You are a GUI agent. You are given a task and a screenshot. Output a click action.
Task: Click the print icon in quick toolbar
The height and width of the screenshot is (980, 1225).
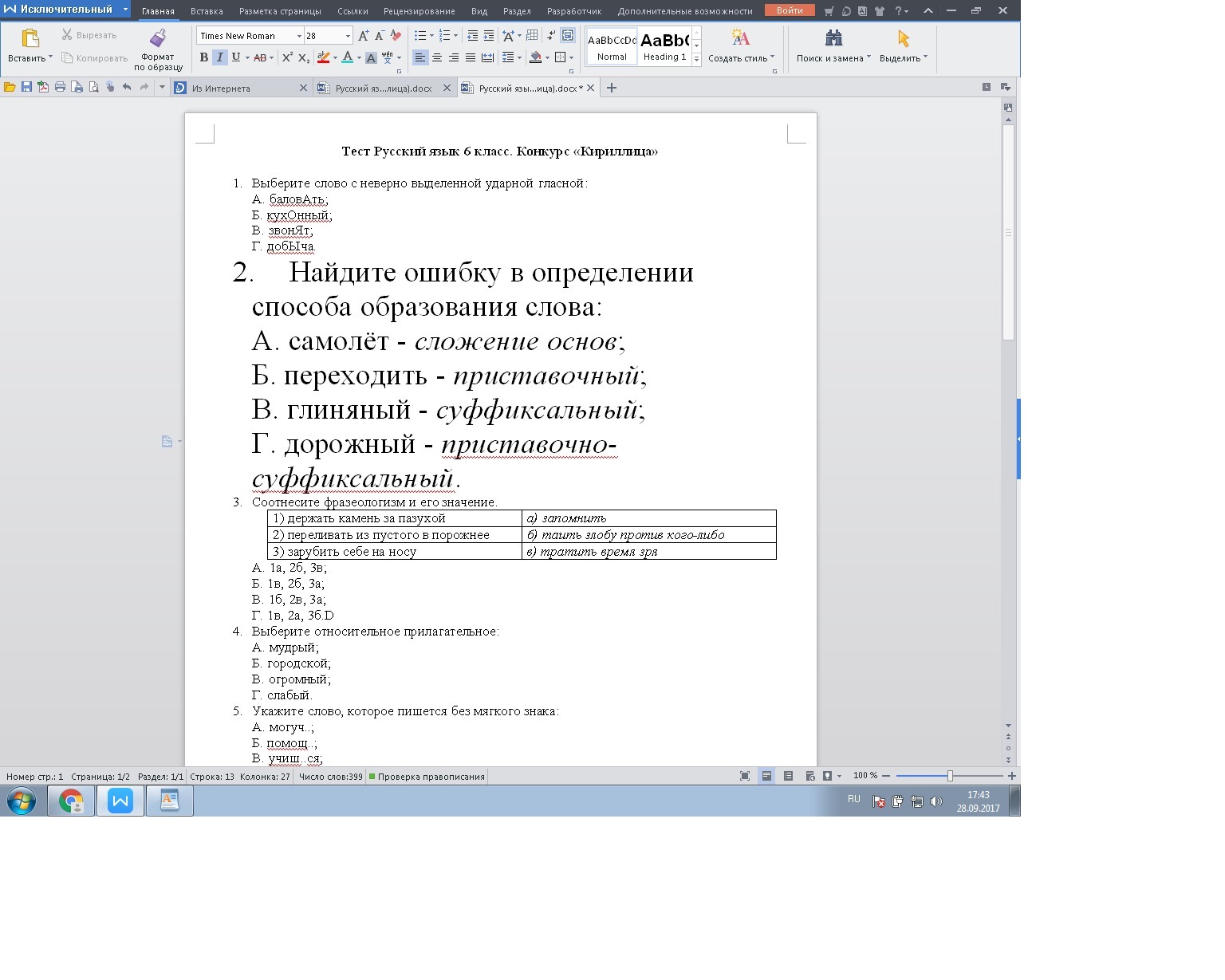click(60, 88)
